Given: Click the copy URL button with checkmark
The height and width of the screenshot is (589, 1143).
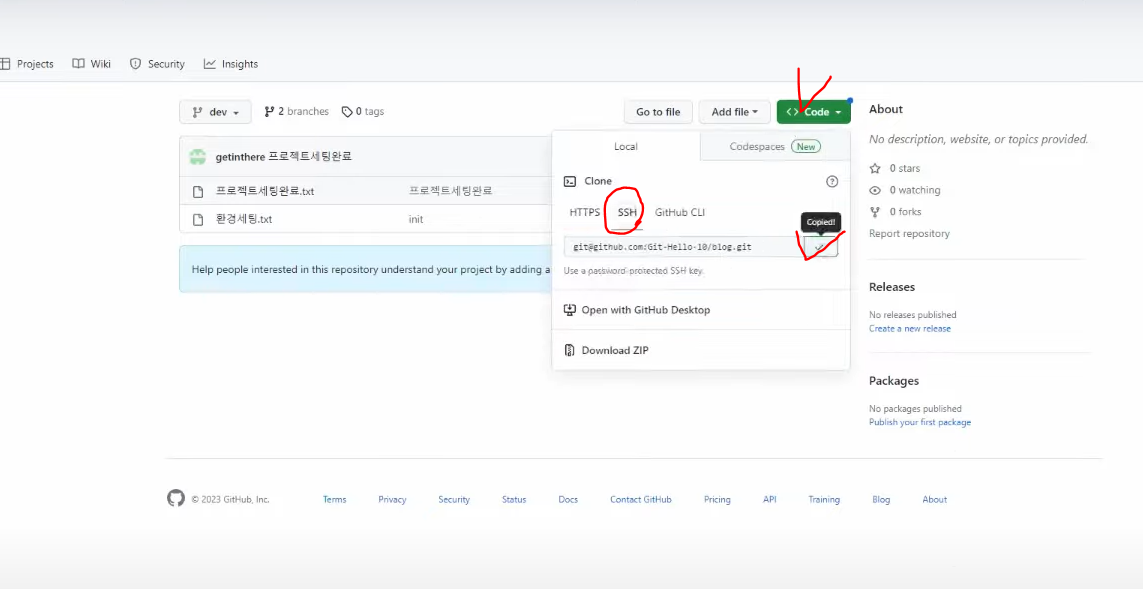Looking at the screenshot, I should coord(821,247).
